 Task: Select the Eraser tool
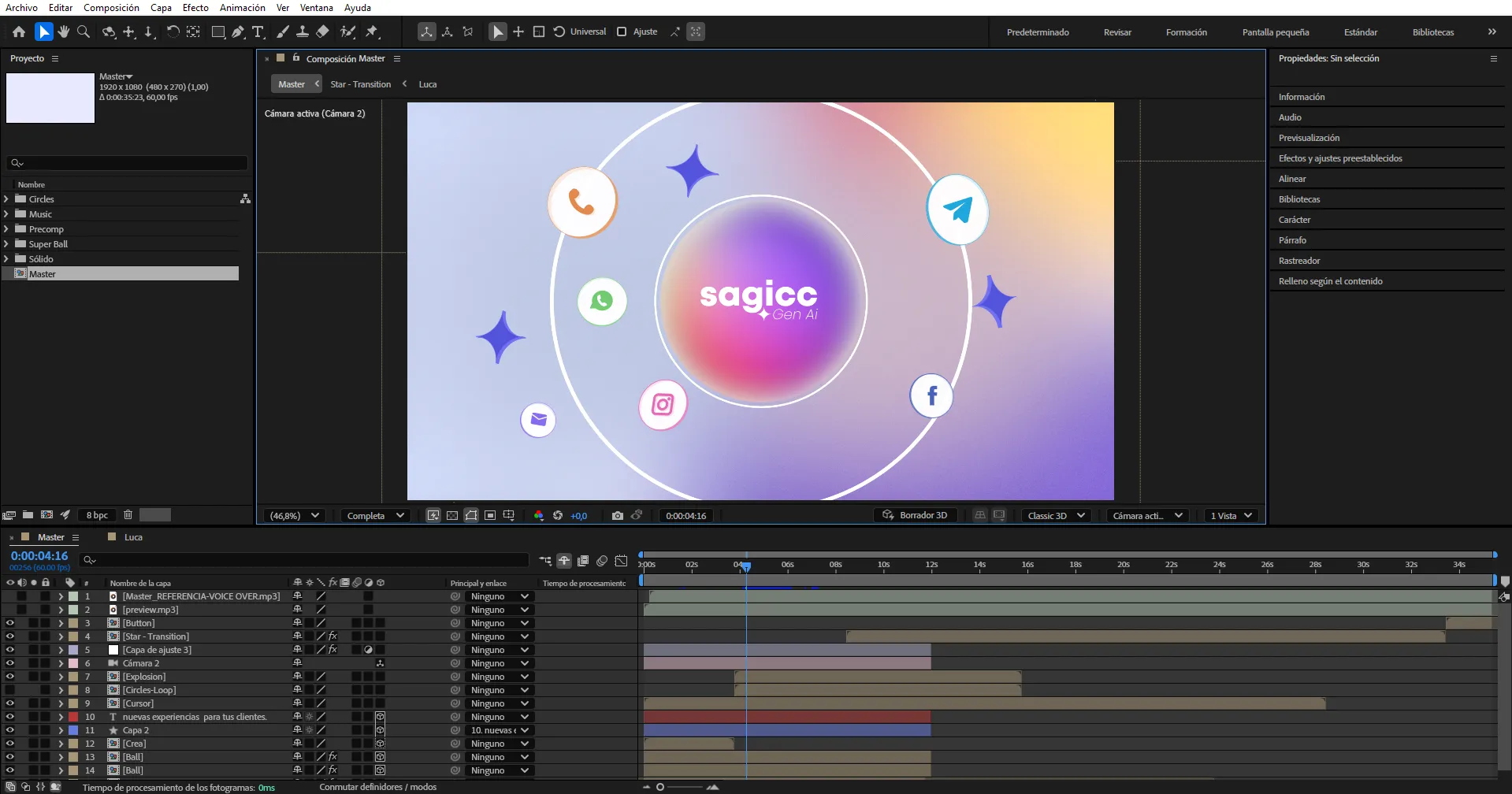tap(322, 32)
